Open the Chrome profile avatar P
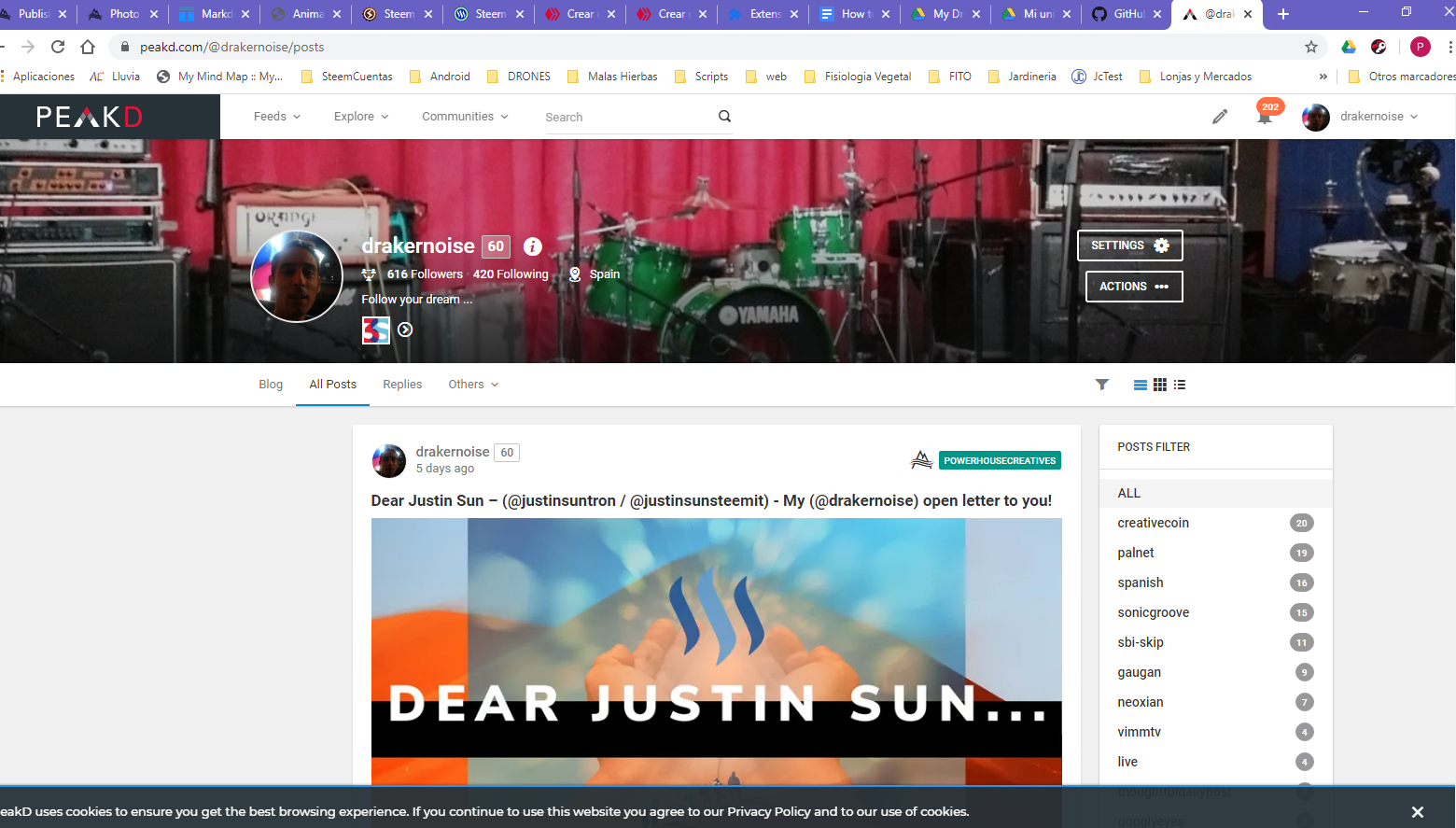 coord(1421,47)
